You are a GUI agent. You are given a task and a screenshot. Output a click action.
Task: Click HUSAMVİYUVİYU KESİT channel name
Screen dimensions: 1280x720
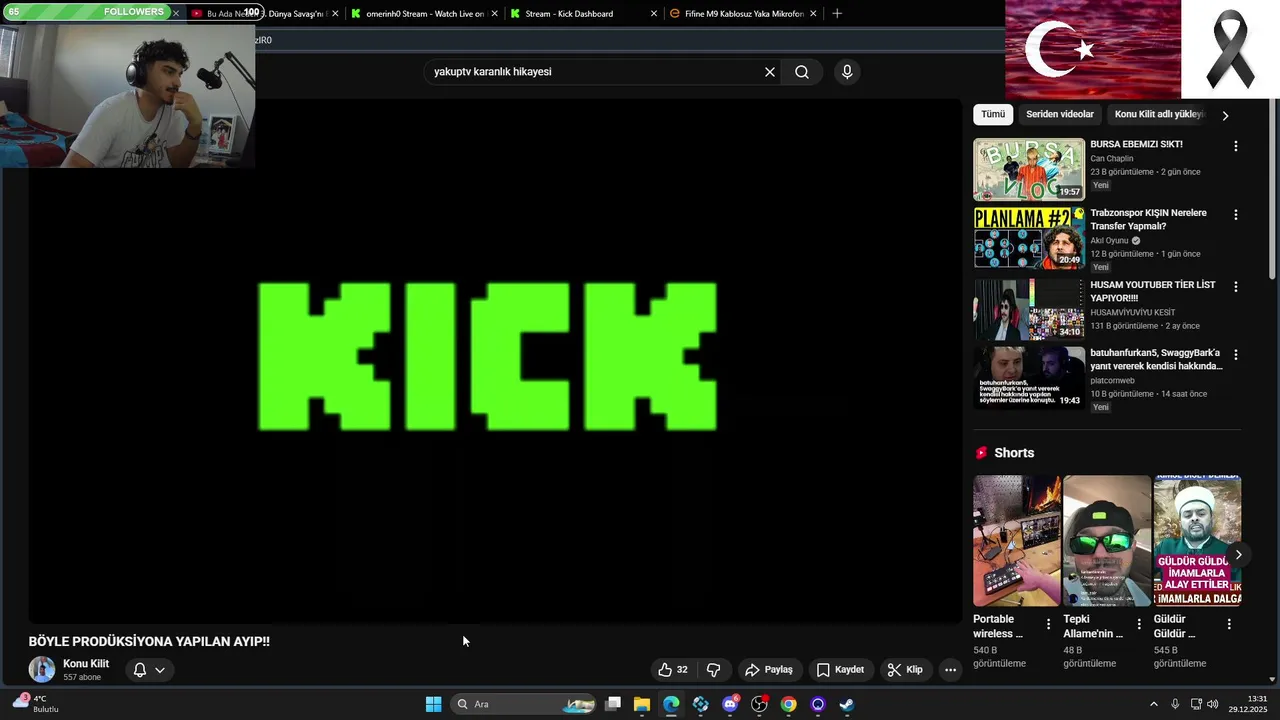(x=1132, y=312)
